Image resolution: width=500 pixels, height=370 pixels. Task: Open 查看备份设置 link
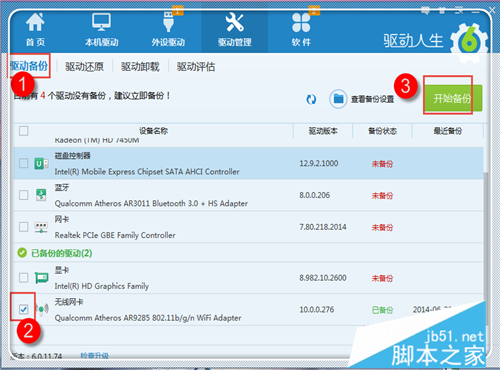click(372, 99)
